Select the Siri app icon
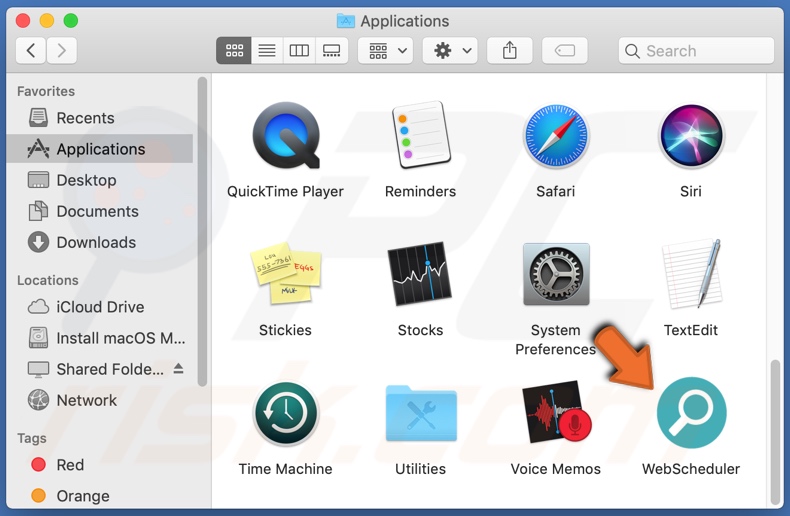This screenshot has width=790, height=516. click(x=690, y=137)
